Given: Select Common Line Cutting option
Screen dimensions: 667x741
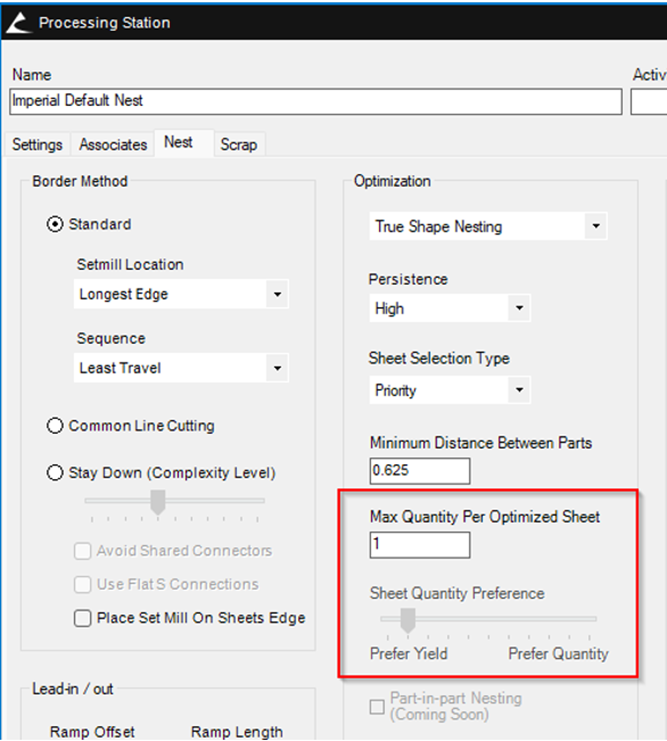Looking at the screenshot, I should [x=56, y=426].
